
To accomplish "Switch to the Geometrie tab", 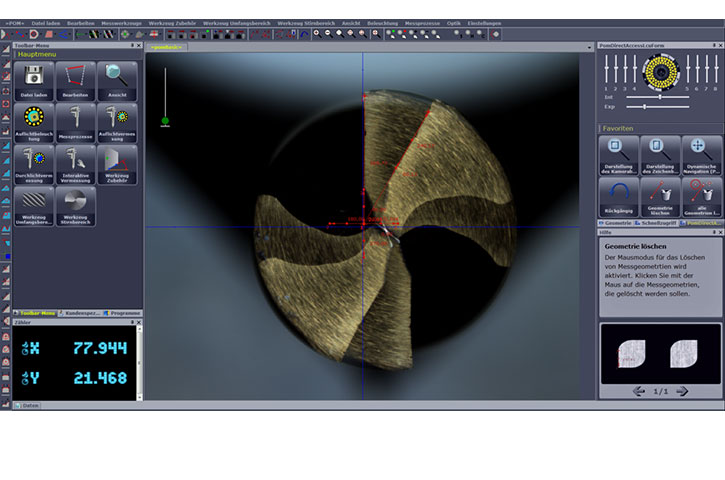I will point(617,224).
